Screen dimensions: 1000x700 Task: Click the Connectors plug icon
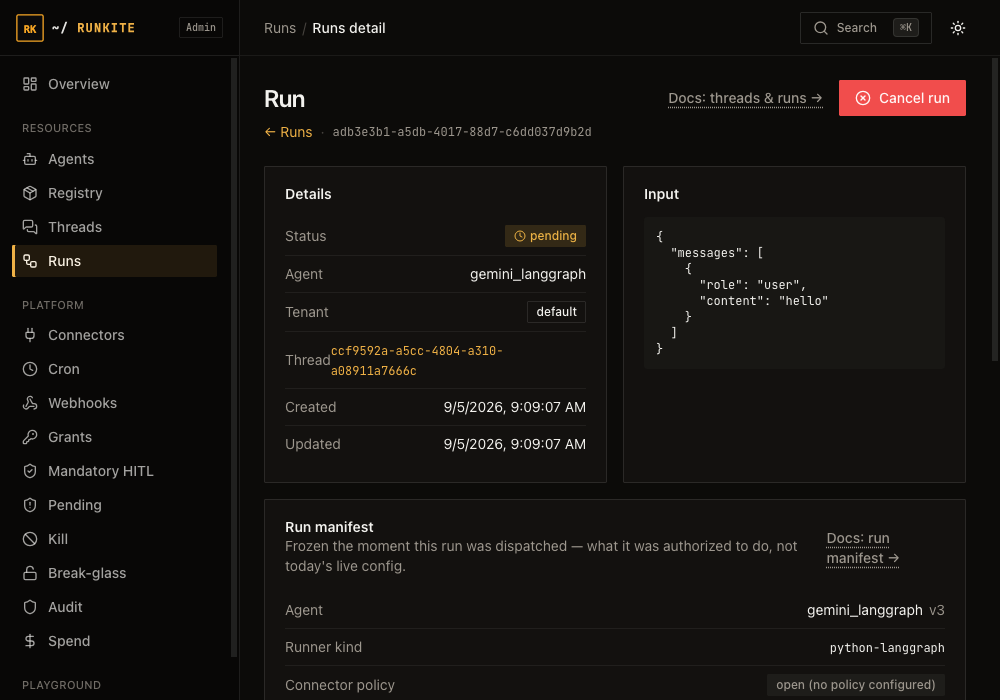[x=30, y=335]
